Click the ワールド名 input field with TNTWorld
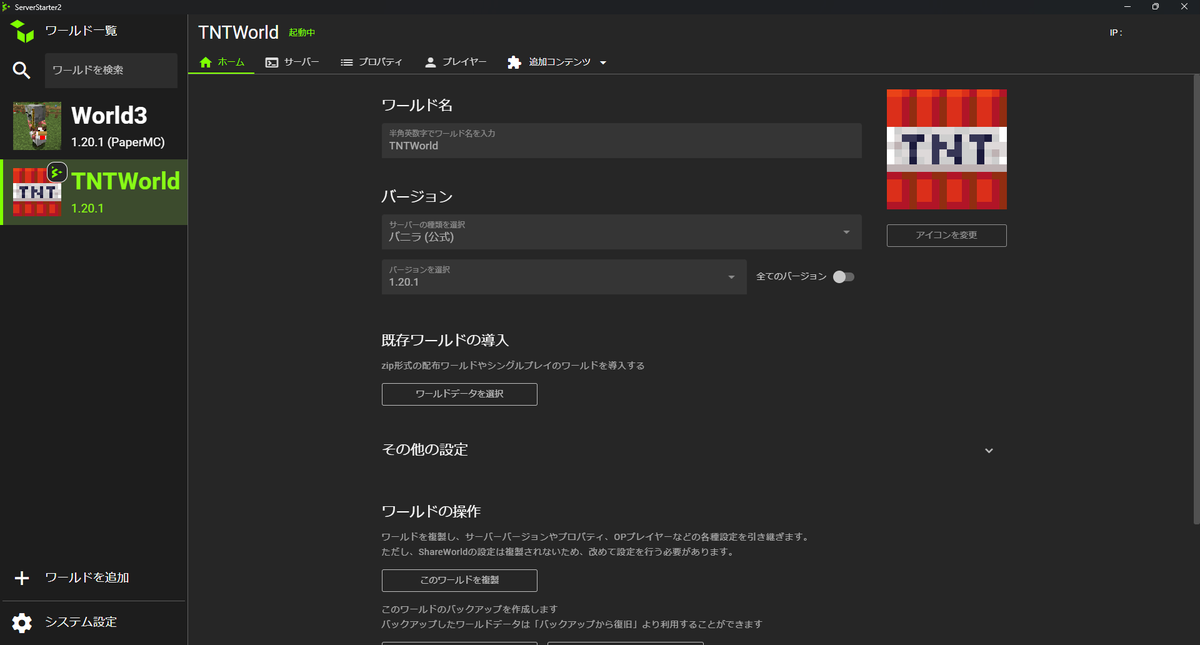 pos(621,140)
